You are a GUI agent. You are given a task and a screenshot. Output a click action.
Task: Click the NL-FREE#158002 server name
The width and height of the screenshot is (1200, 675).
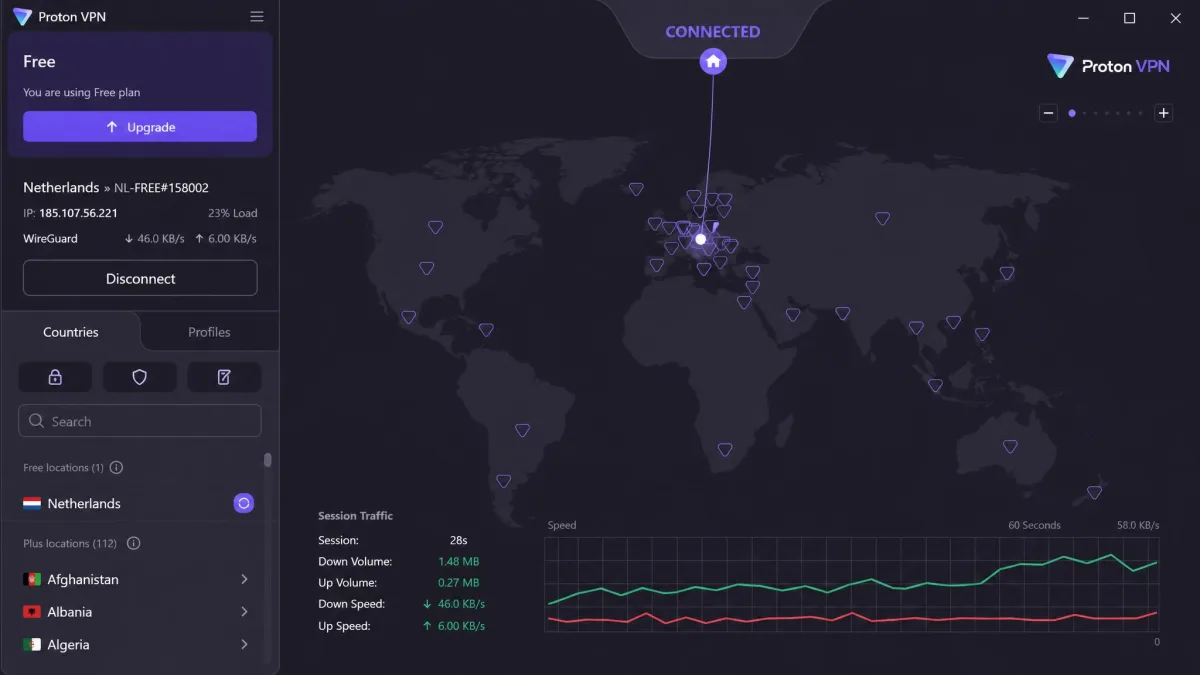point(161,188)
